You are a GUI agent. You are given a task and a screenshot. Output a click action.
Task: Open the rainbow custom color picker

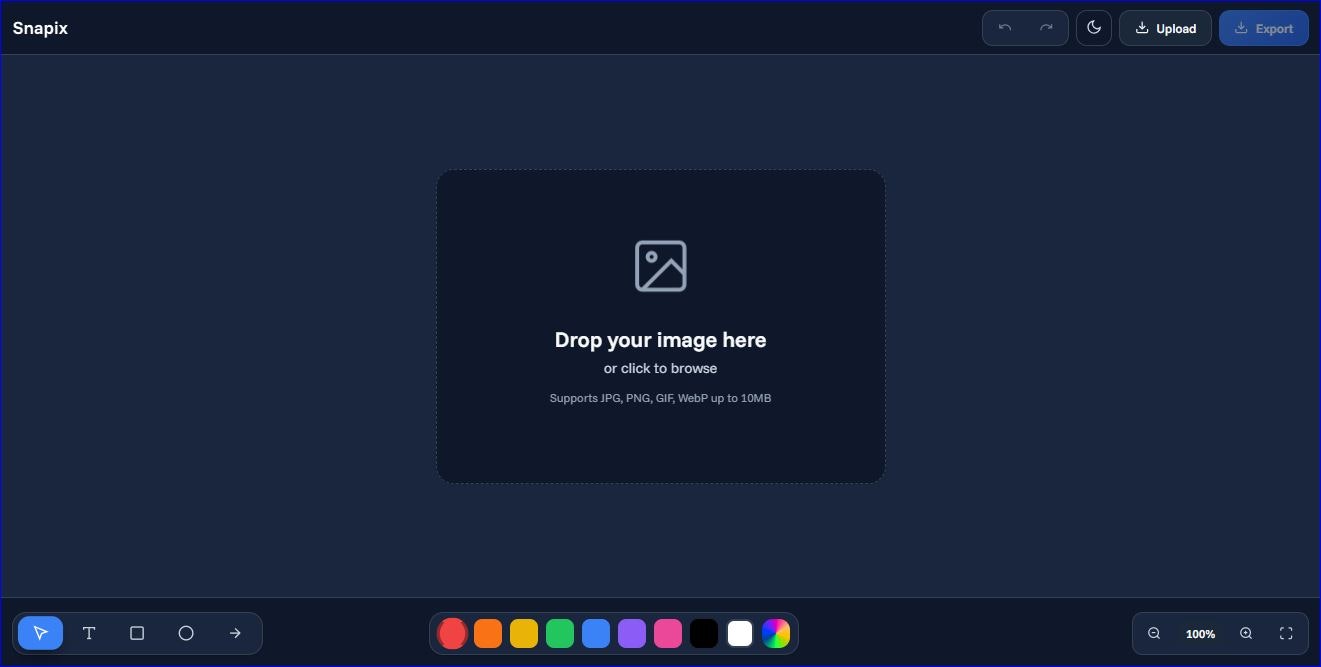click(x=776, y=633)
